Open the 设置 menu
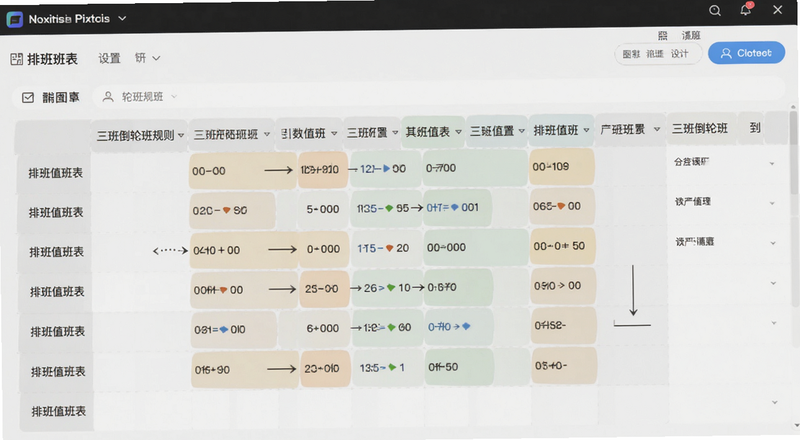This screenshot has height=440, width=800. [x=109, y=58]
